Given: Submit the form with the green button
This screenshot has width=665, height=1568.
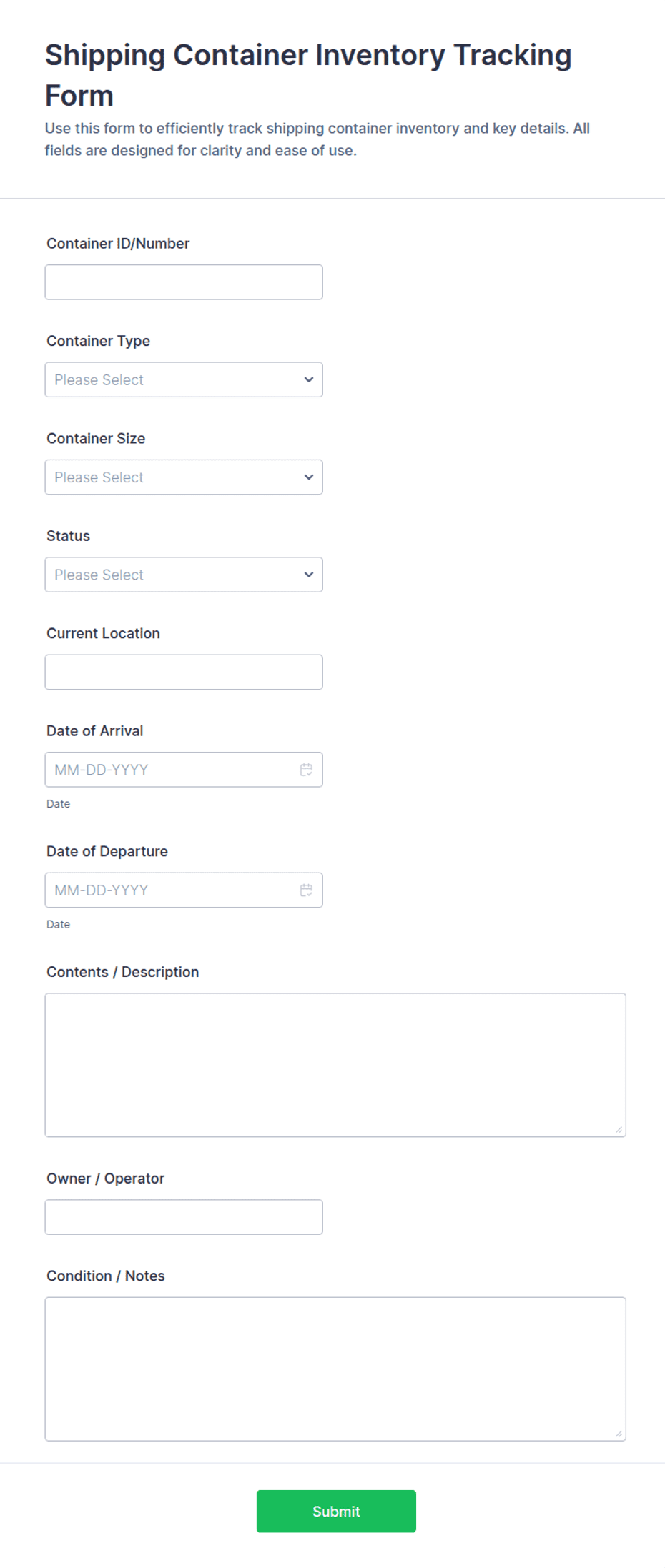Looking at the screenshot, I should pyautogui.click(x=336, y=1512).
